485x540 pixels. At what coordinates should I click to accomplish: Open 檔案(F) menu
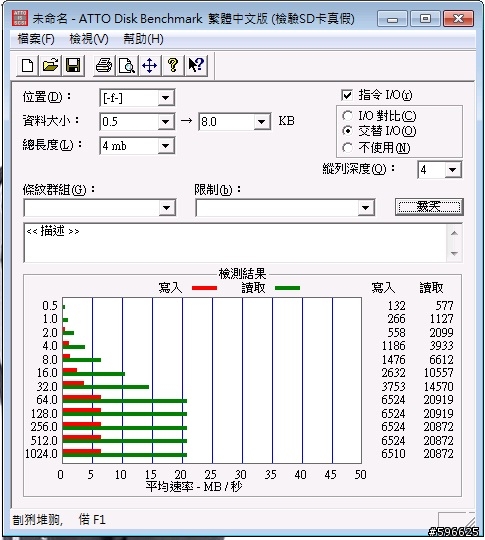click(x=36, y=39)
